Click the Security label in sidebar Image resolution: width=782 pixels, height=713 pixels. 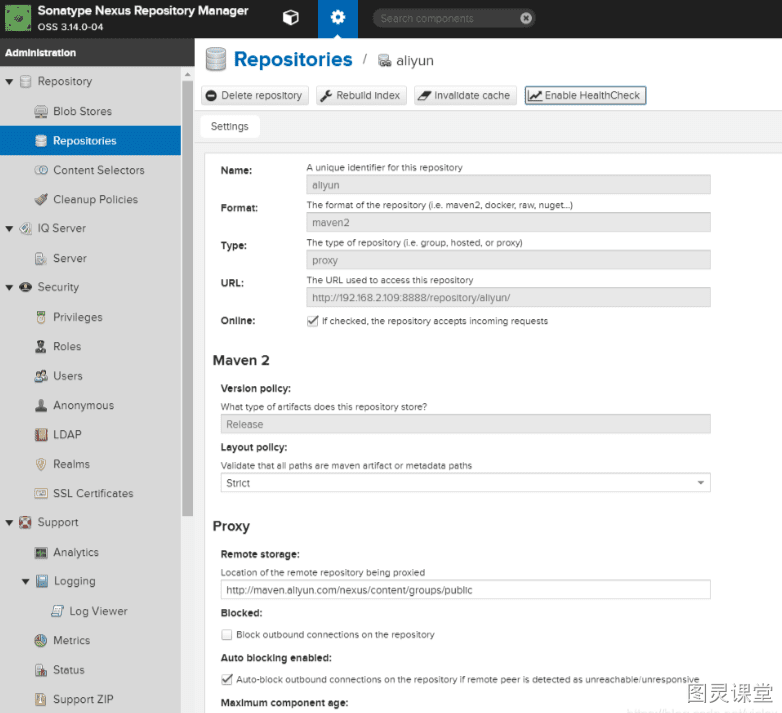click(58, 287)
